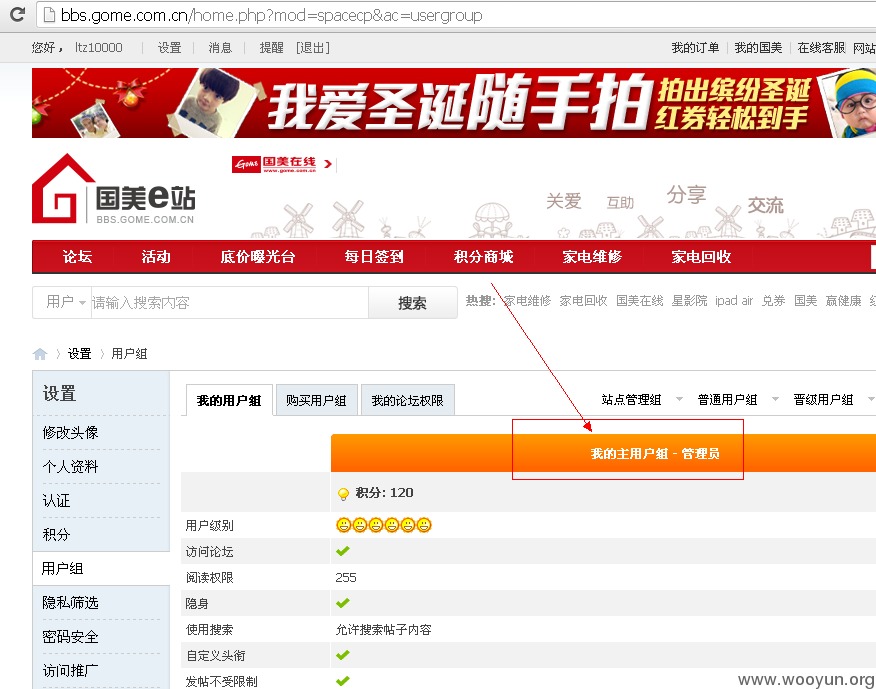This screenshot has height=689, width=876.
Task: Click the 退出 logout link
Action: coord(312,47)
